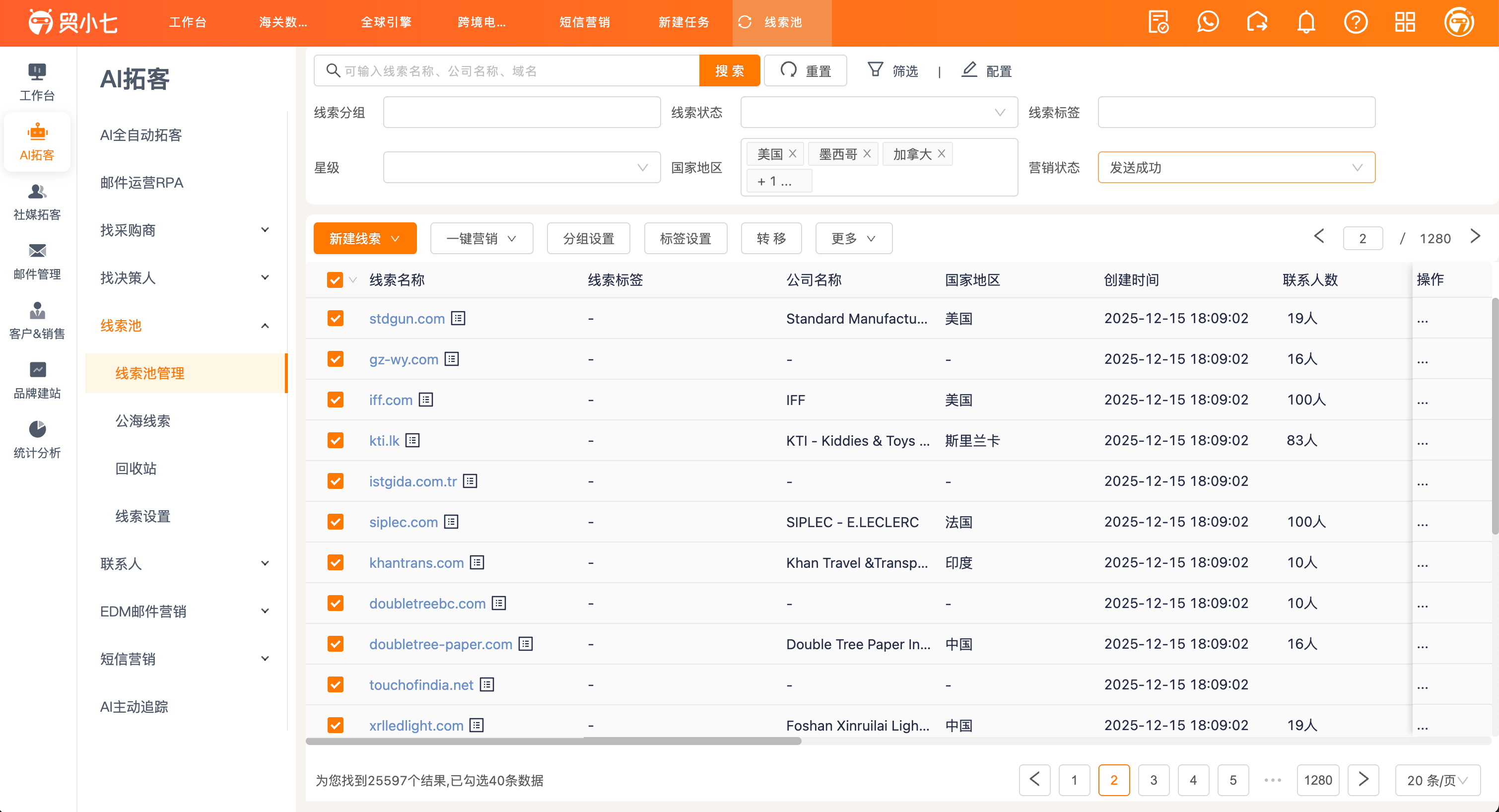The image size is (1499, 812).
Task: Open the task checklist icon in header
Action: point(1158,23)
